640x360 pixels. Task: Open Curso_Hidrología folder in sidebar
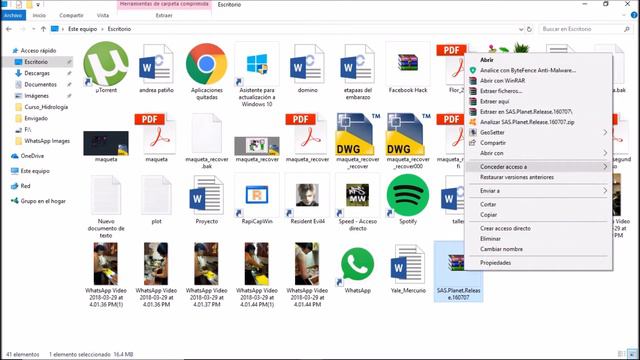coord(46,107)
